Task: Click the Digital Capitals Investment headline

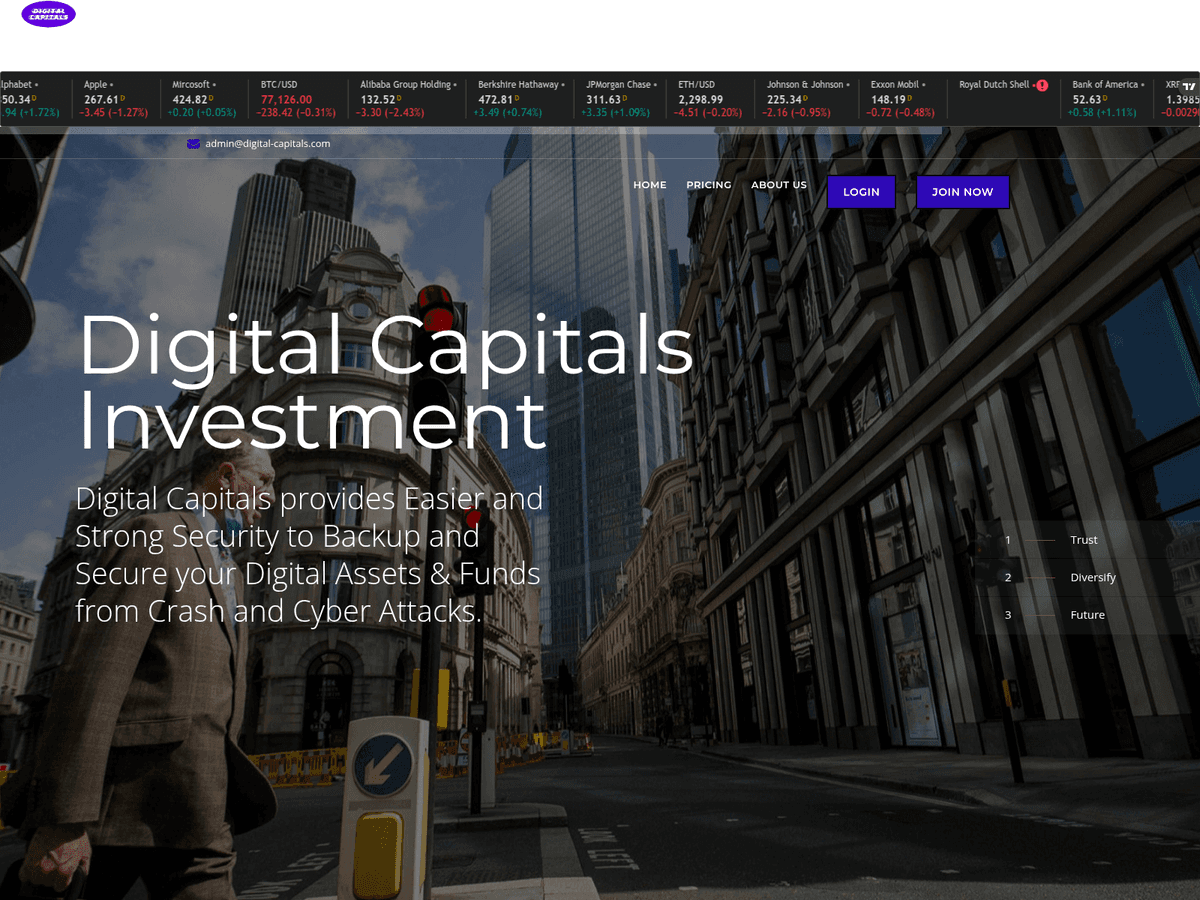Action: click(x=385, y=383)
